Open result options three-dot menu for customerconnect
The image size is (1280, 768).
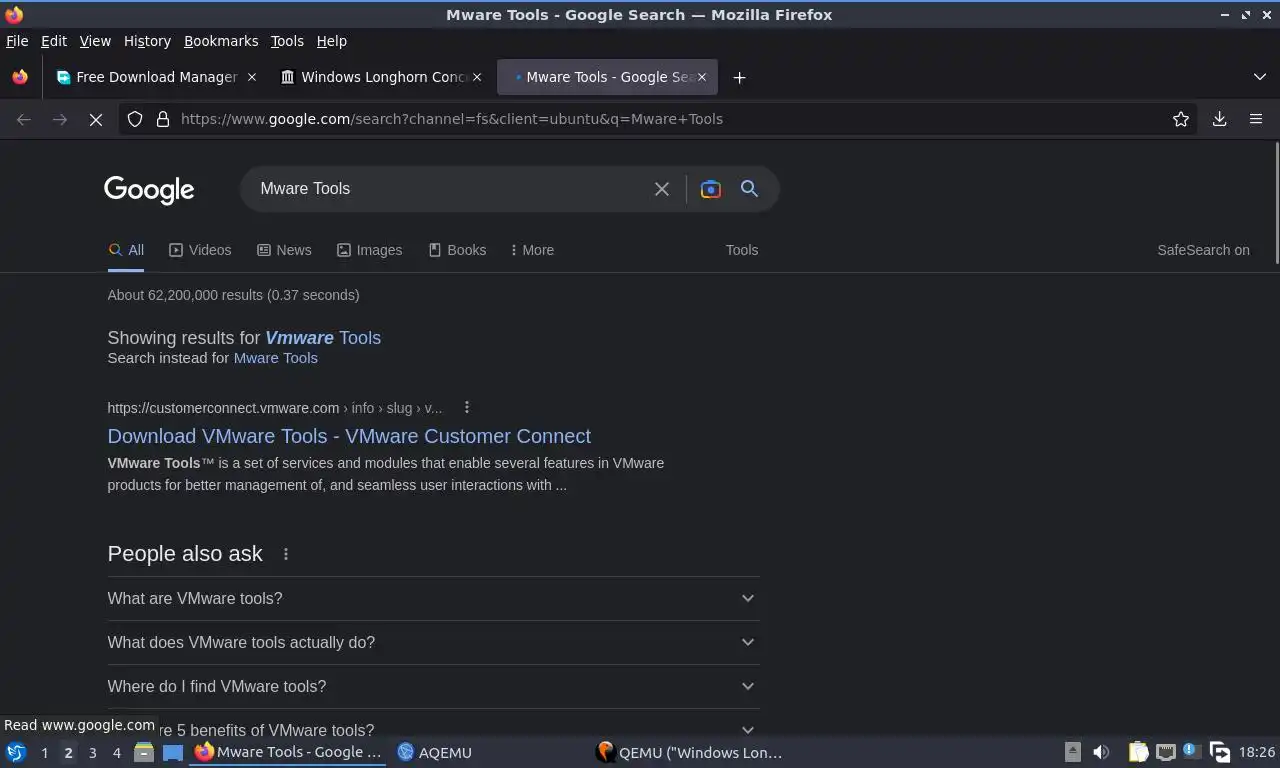coord(467,407)
